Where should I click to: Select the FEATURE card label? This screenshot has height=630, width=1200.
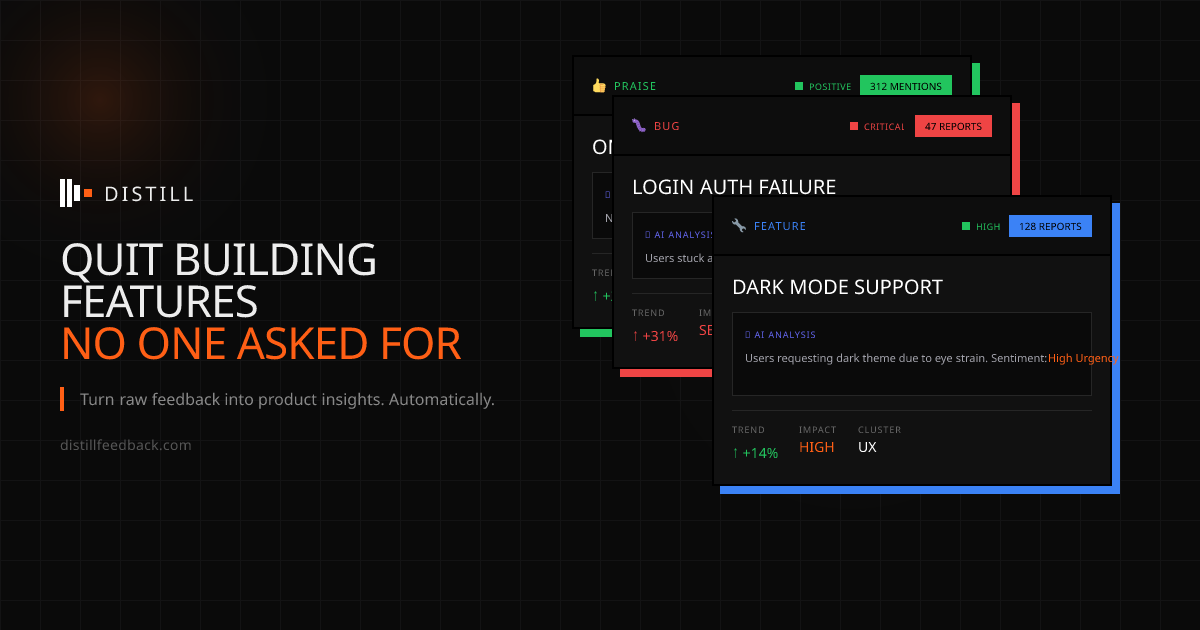coord(780,226)
